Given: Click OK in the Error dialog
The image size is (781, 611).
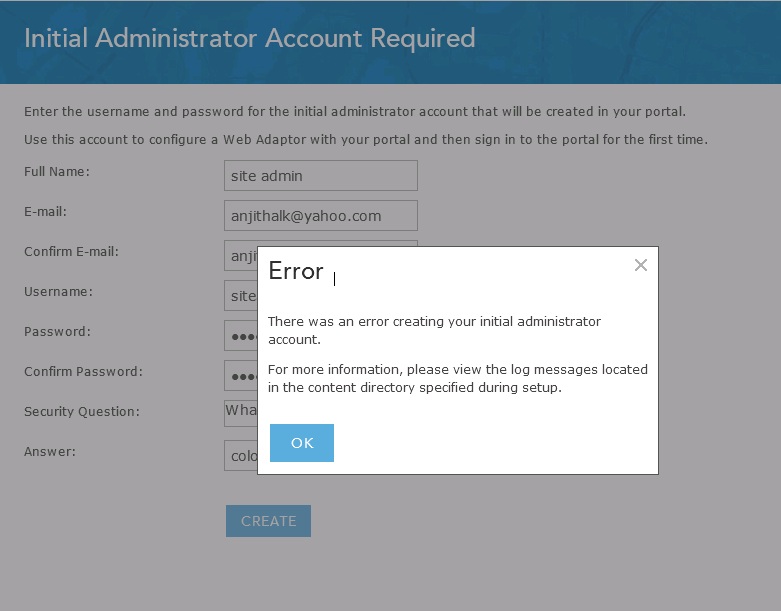Looking at the screenshot, I should click(x=302, y=443).
